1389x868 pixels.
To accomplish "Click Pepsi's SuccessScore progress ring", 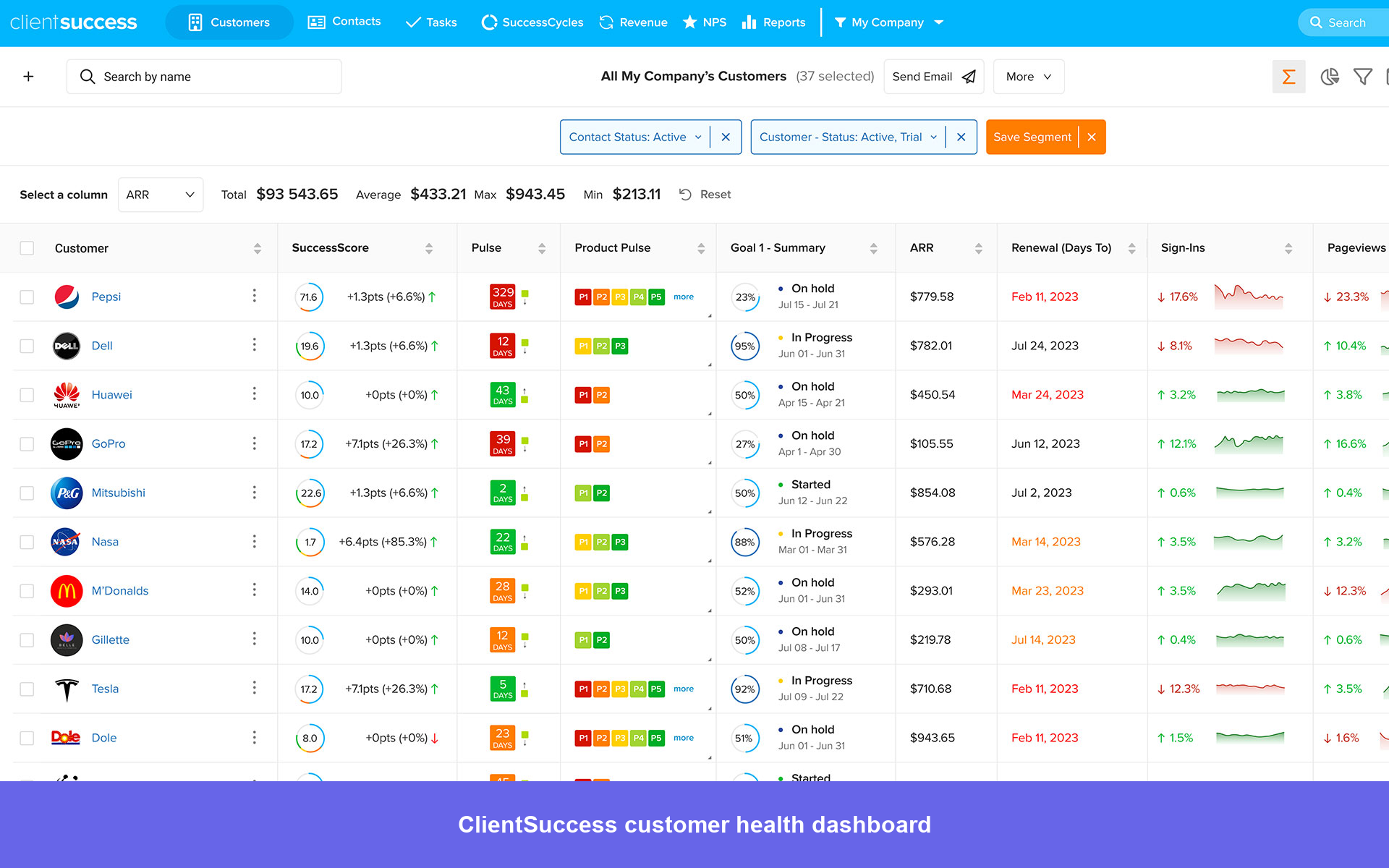I will (x=310, y=297).
